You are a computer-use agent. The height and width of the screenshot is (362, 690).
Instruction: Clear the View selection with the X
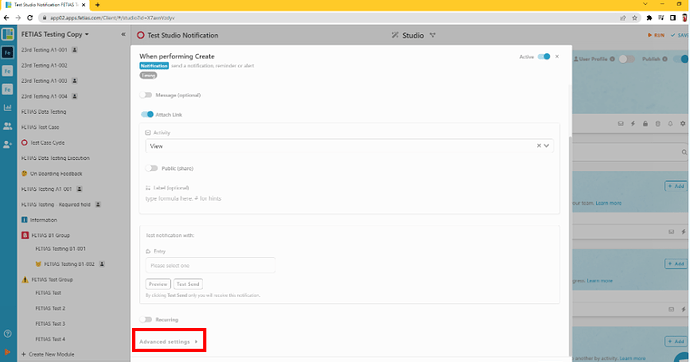[539, 146]
